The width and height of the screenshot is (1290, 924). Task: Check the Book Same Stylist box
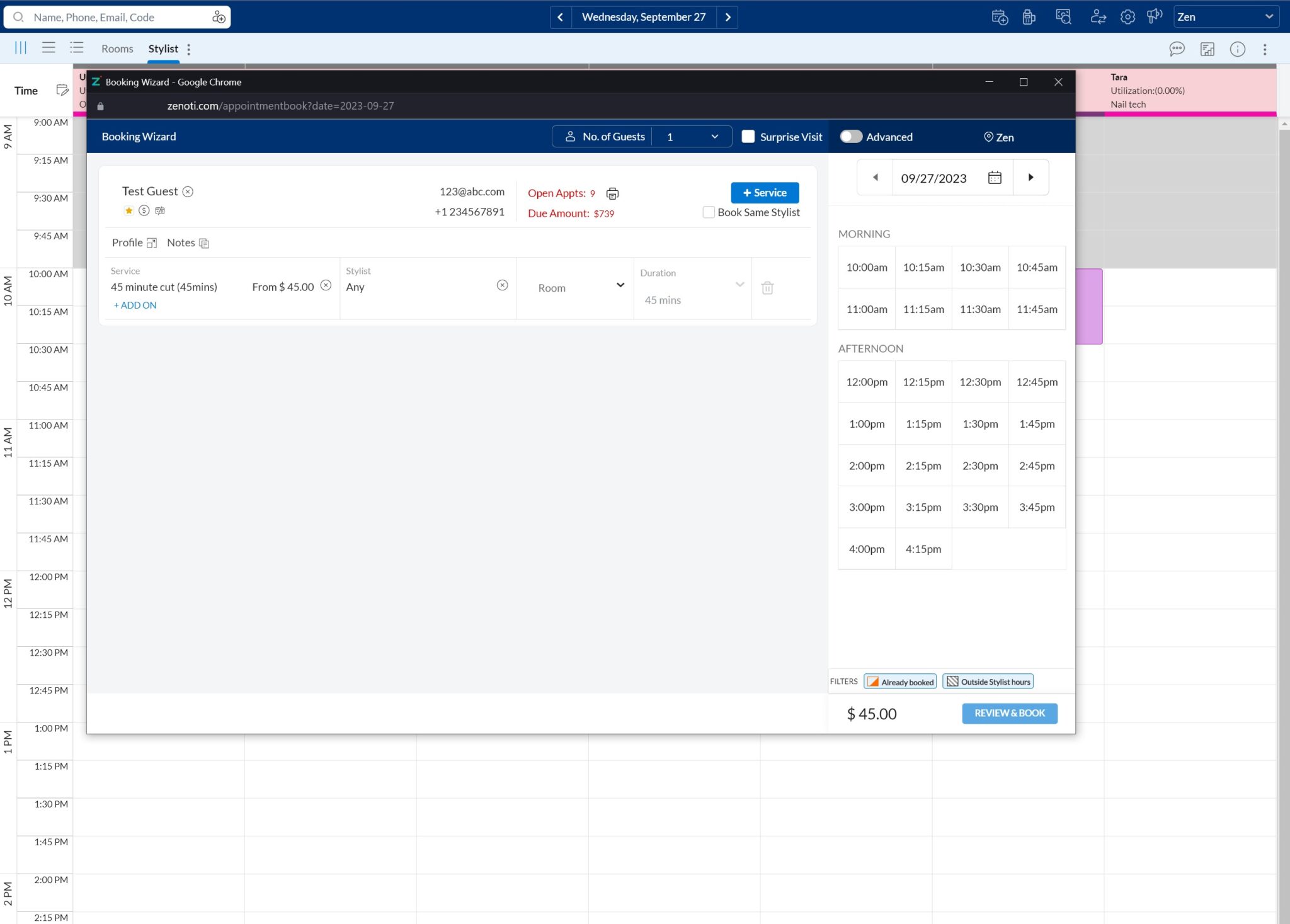[x=709, y=212]
